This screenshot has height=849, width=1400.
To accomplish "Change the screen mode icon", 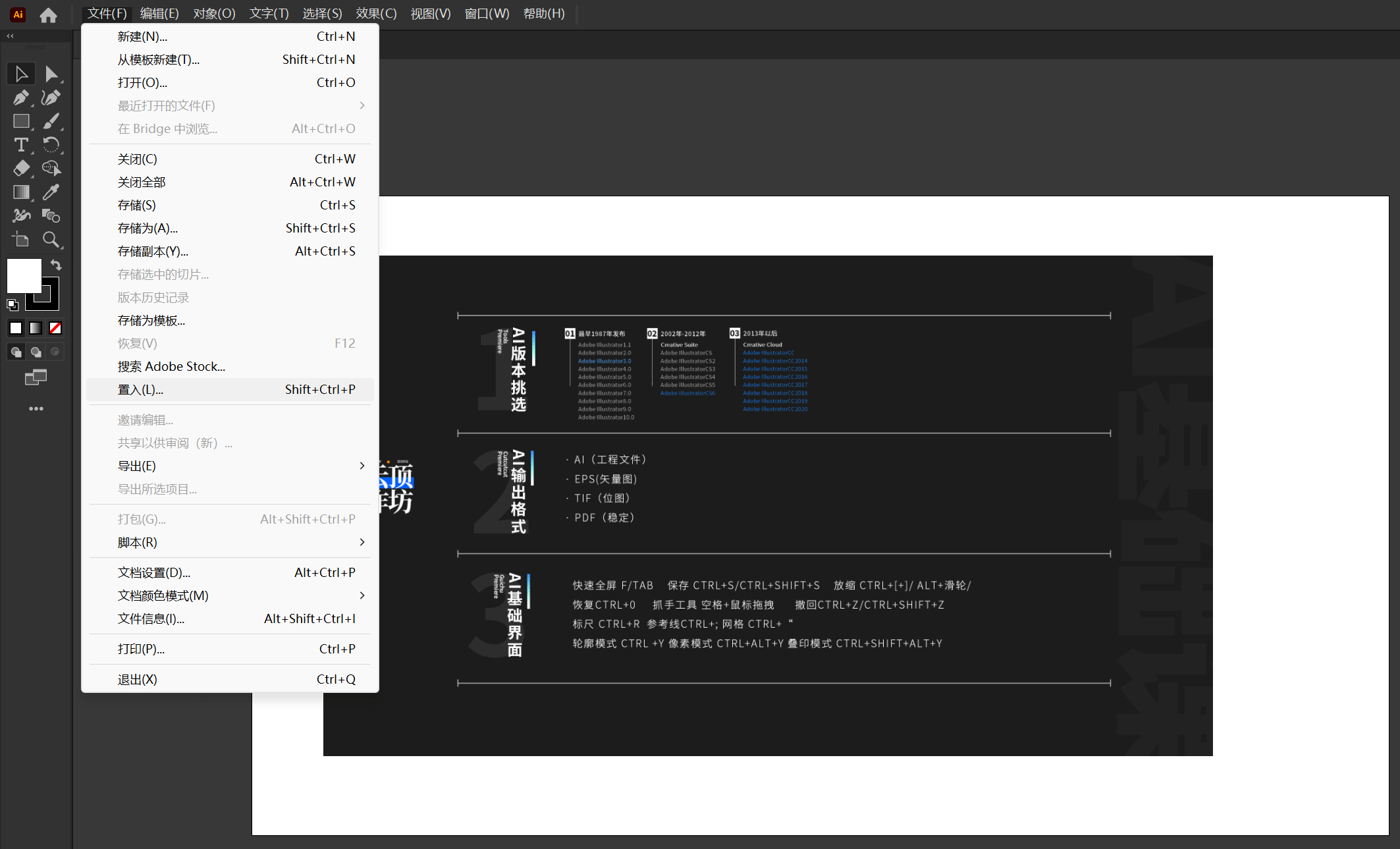I will coord(36,377).
